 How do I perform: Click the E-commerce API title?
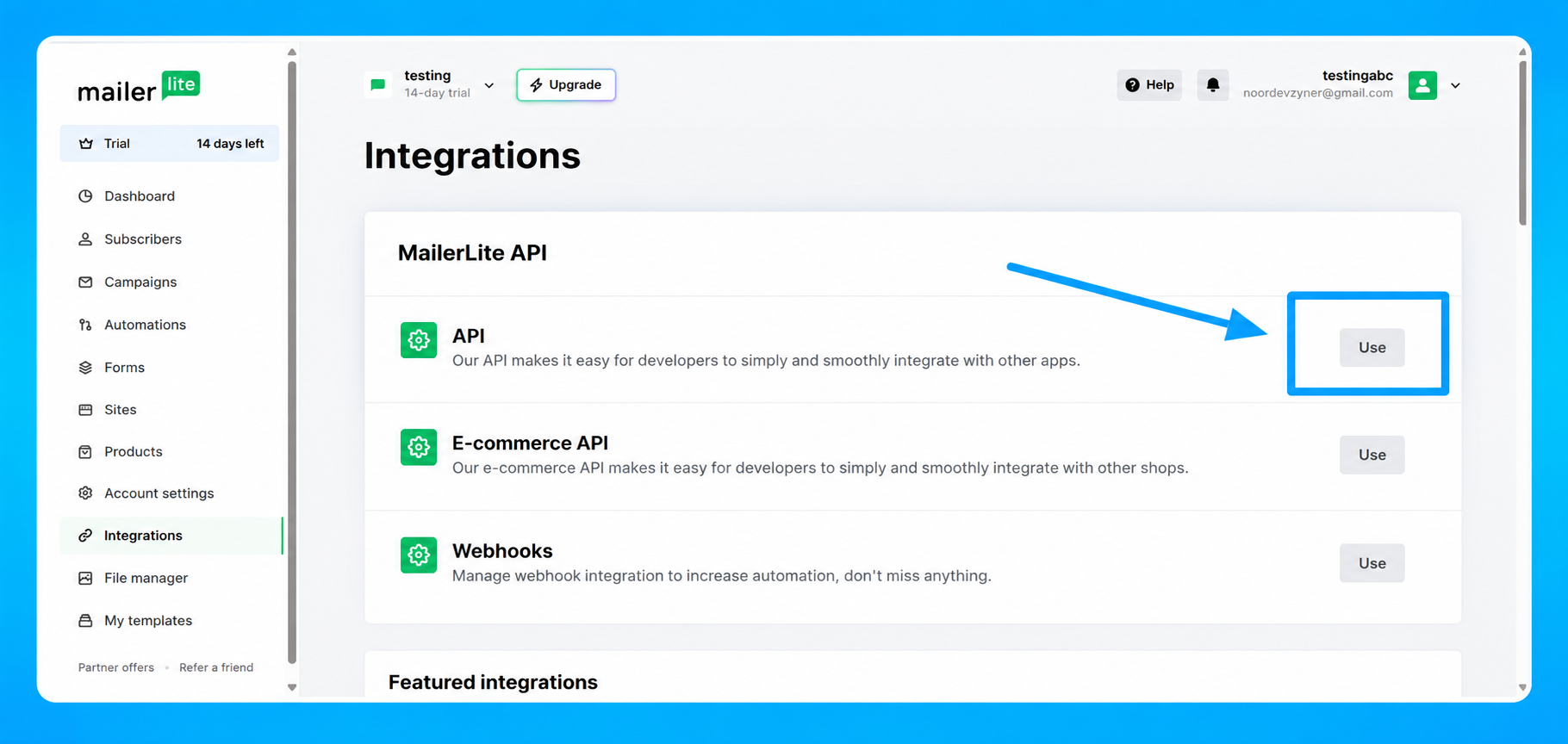coord(530,443)
